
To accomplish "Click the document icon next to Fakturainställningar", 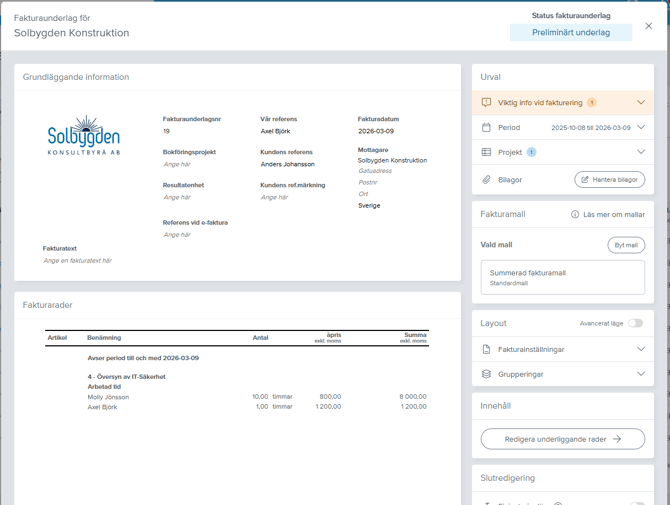I will click(x=486, y=349).
